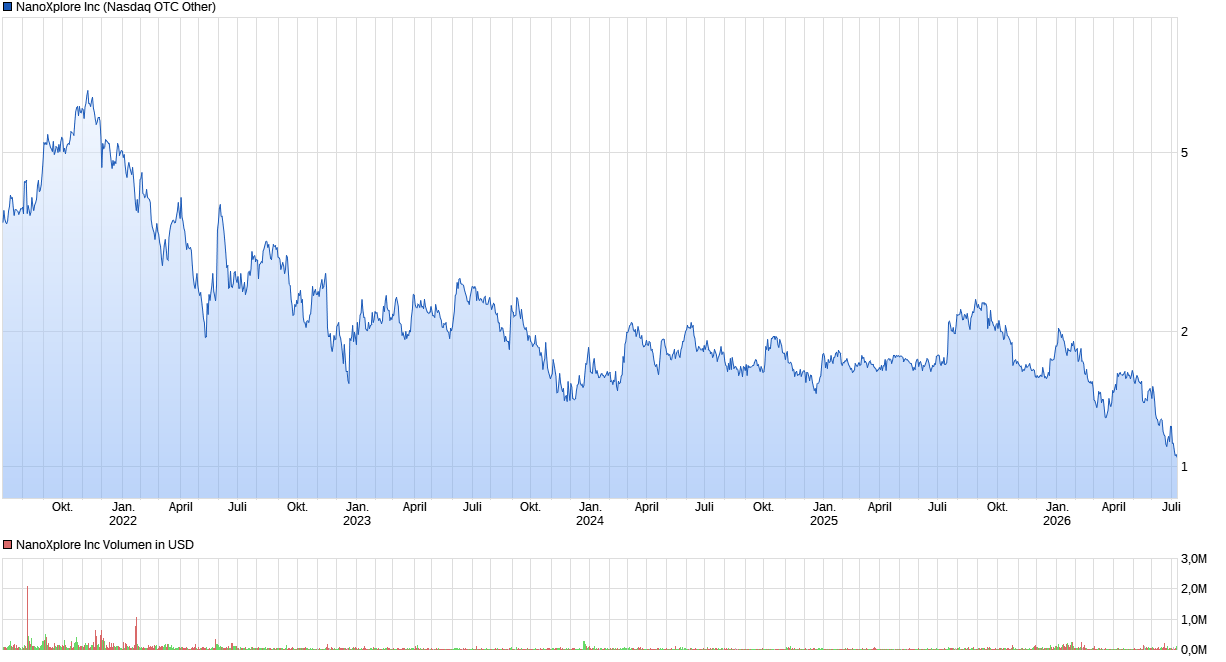
Task: Select the 'NanoXplore Inc (Nasdaq OTC Other)' title
Action: [x=116, y=7]
